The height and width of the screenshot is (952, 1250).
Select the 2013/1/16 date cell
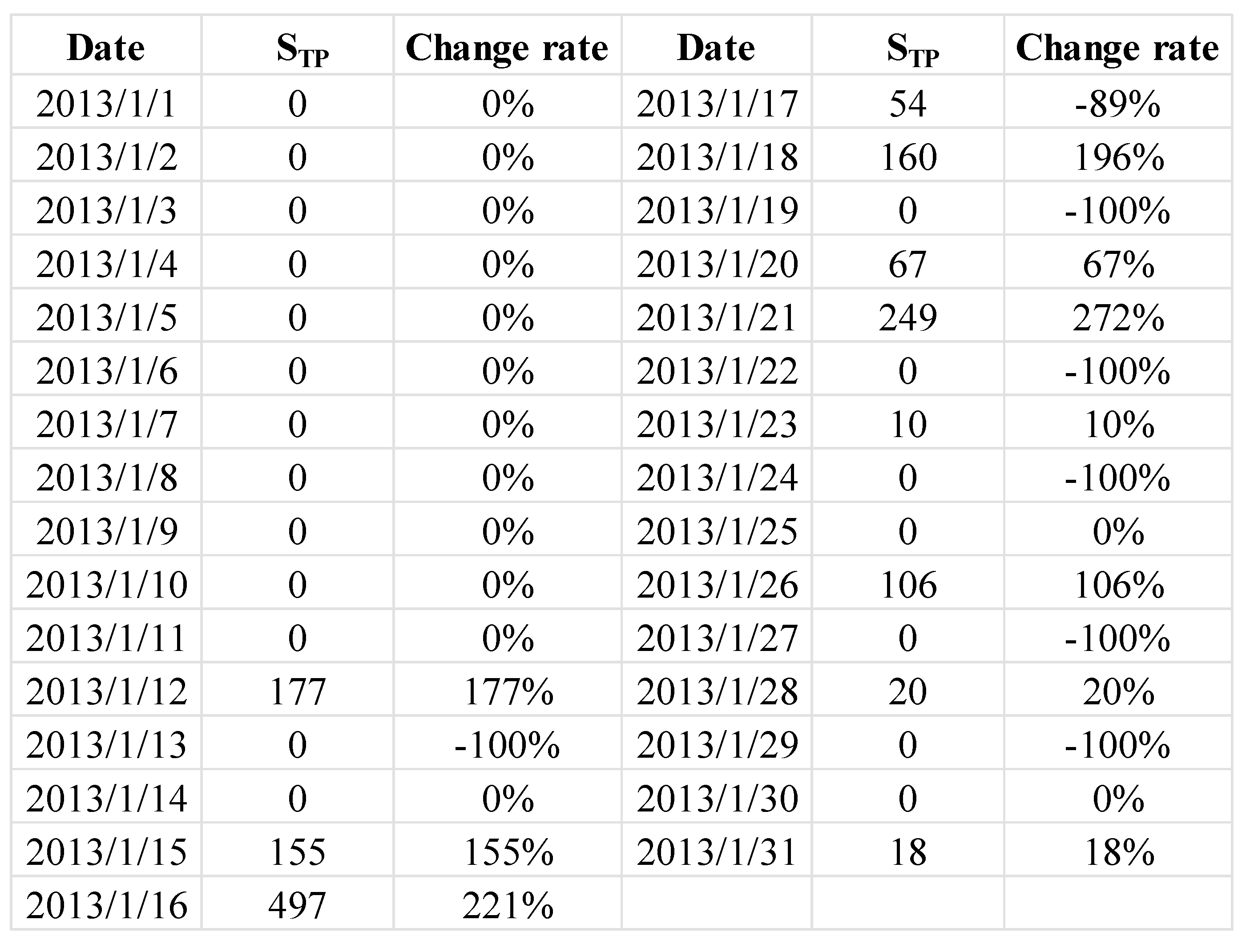coord(106,905)
